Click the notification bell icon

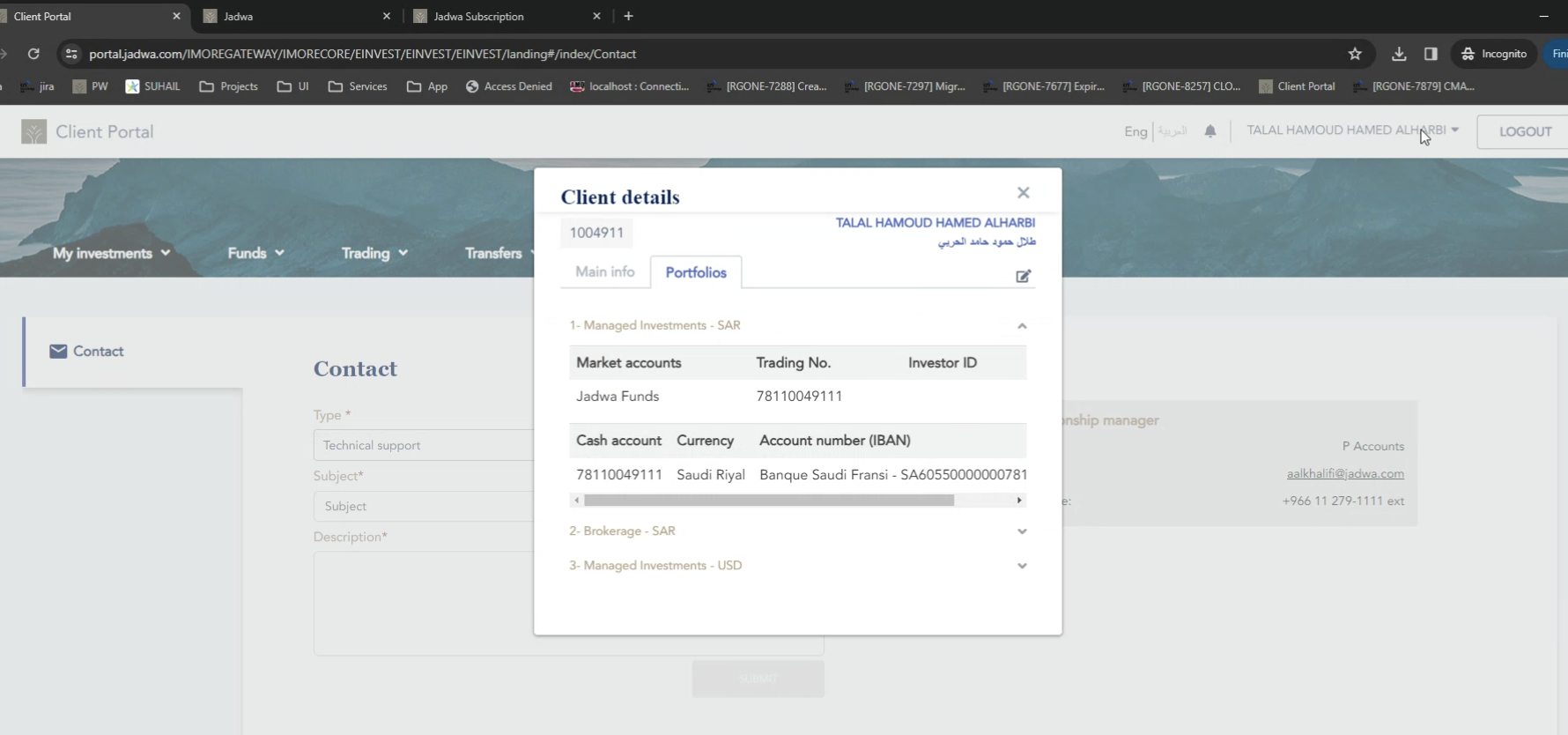(1210, 131)
